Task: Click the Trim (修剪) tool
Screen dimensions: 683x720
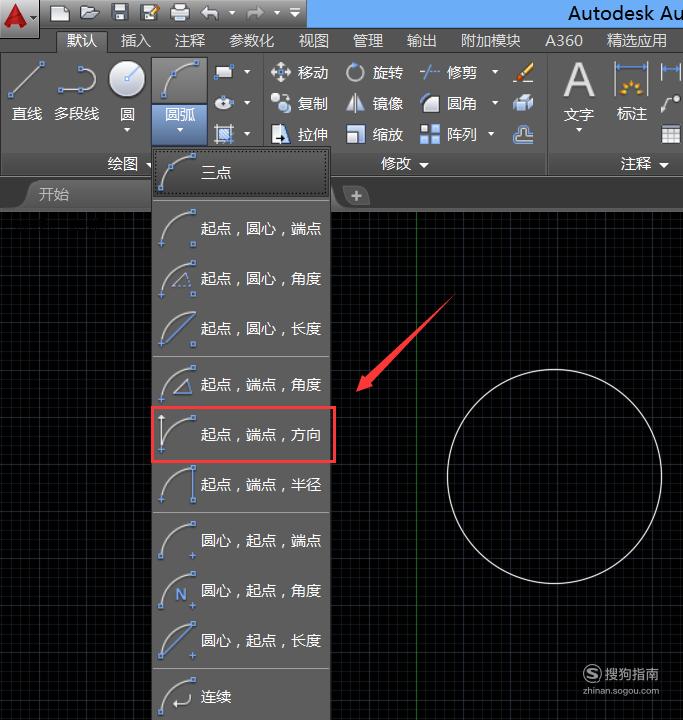Action: (x=448, y=72)
